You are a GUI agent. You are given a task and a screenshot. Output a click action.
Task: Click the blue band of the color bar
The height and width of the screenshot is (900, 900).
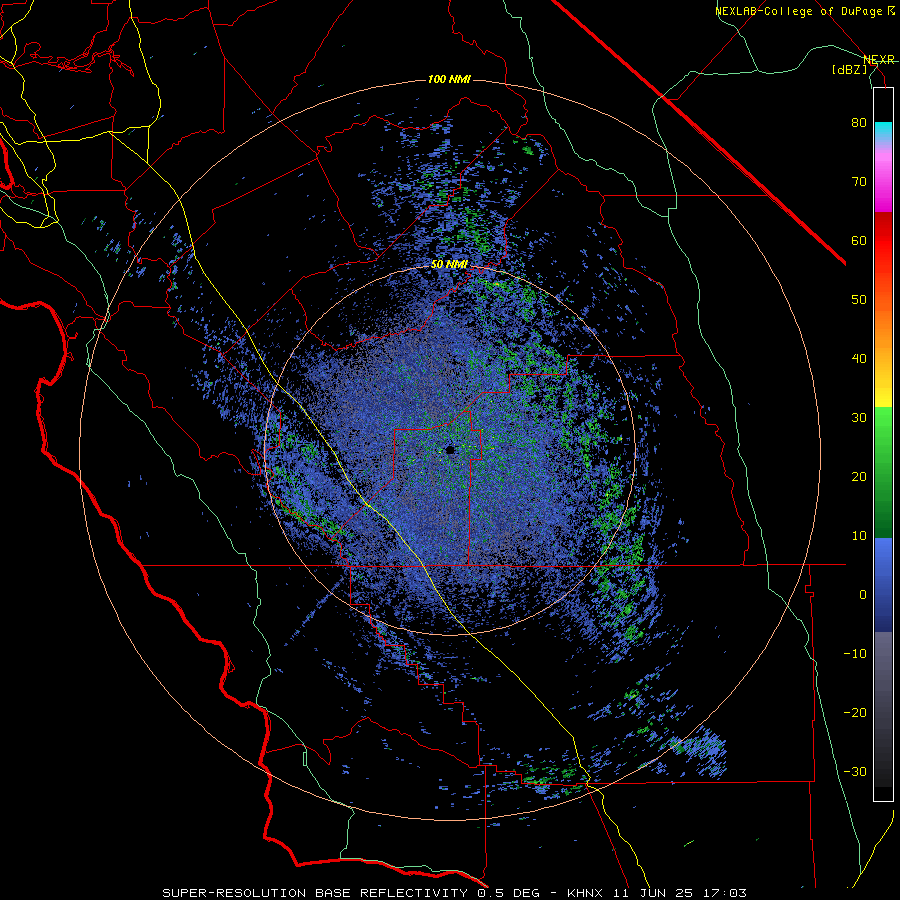click(883, 584)
